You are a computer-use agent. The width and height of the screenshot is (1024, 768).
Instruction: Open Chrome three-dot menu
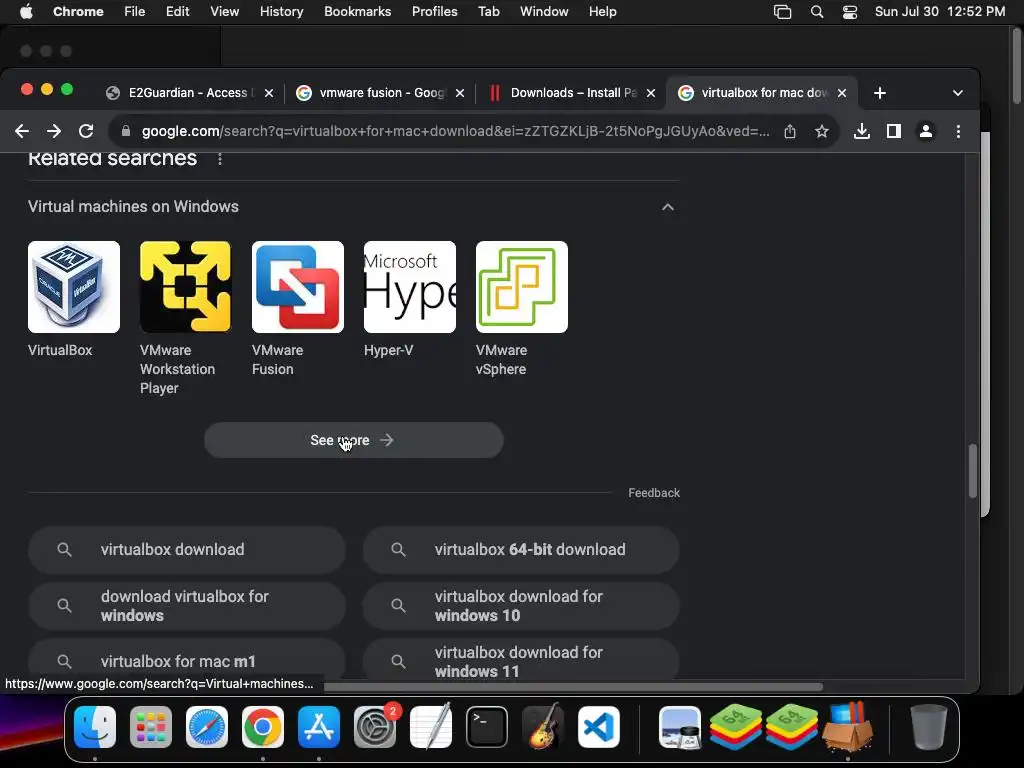click(958, 131)
